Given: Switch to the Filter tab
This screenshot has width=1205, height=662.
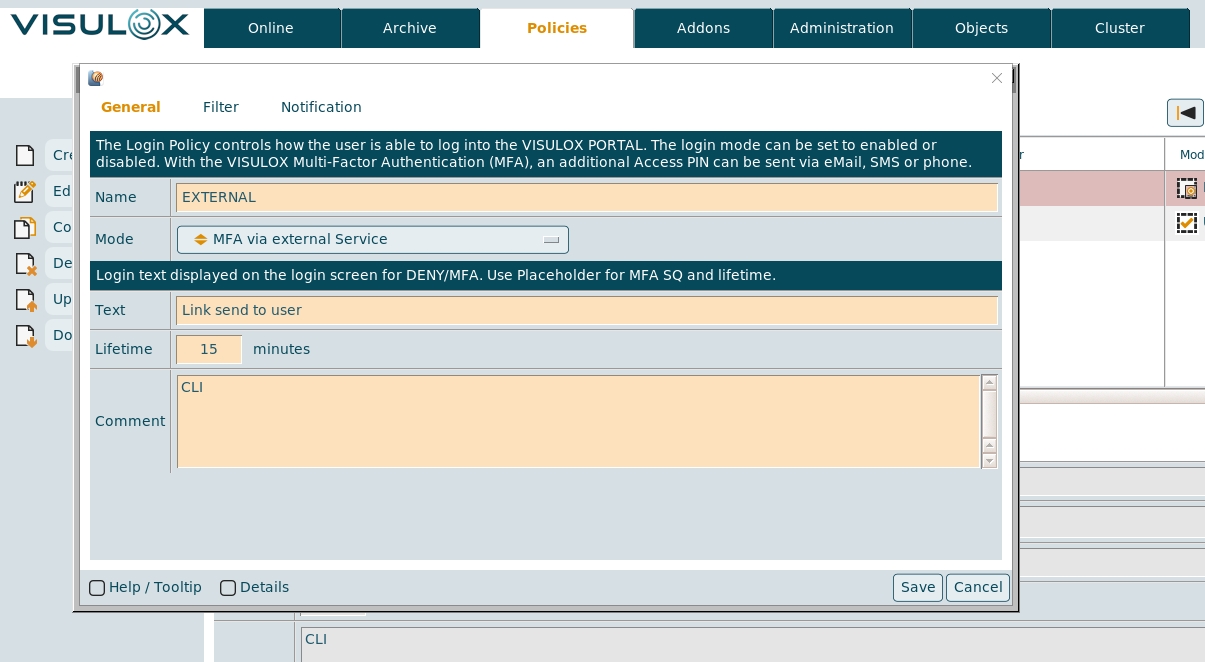Looking at the screenshot, I should (220, 107).
